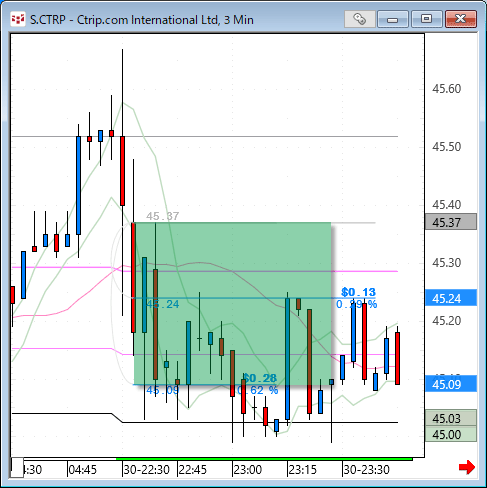Screen dimensions: 487x488
Task: Click the 30-22:30 time axis label
Action: [x=146, y=470]
